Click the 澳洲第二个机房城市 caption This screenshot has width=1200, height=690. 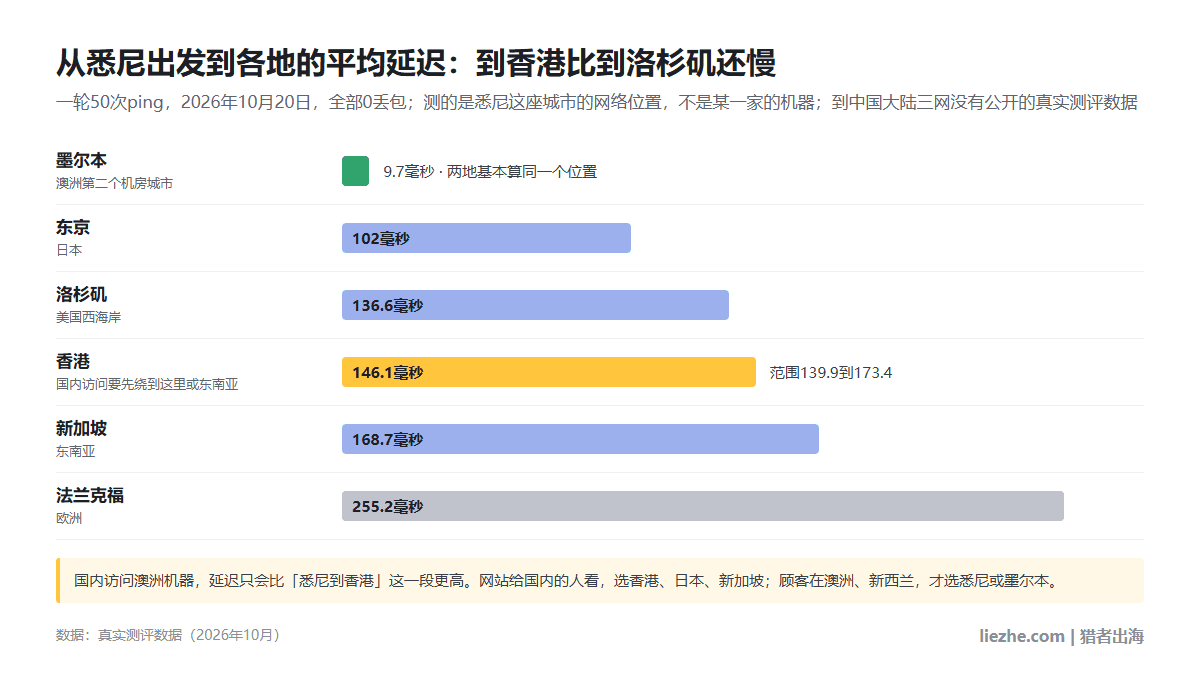[x=114, y=183]
